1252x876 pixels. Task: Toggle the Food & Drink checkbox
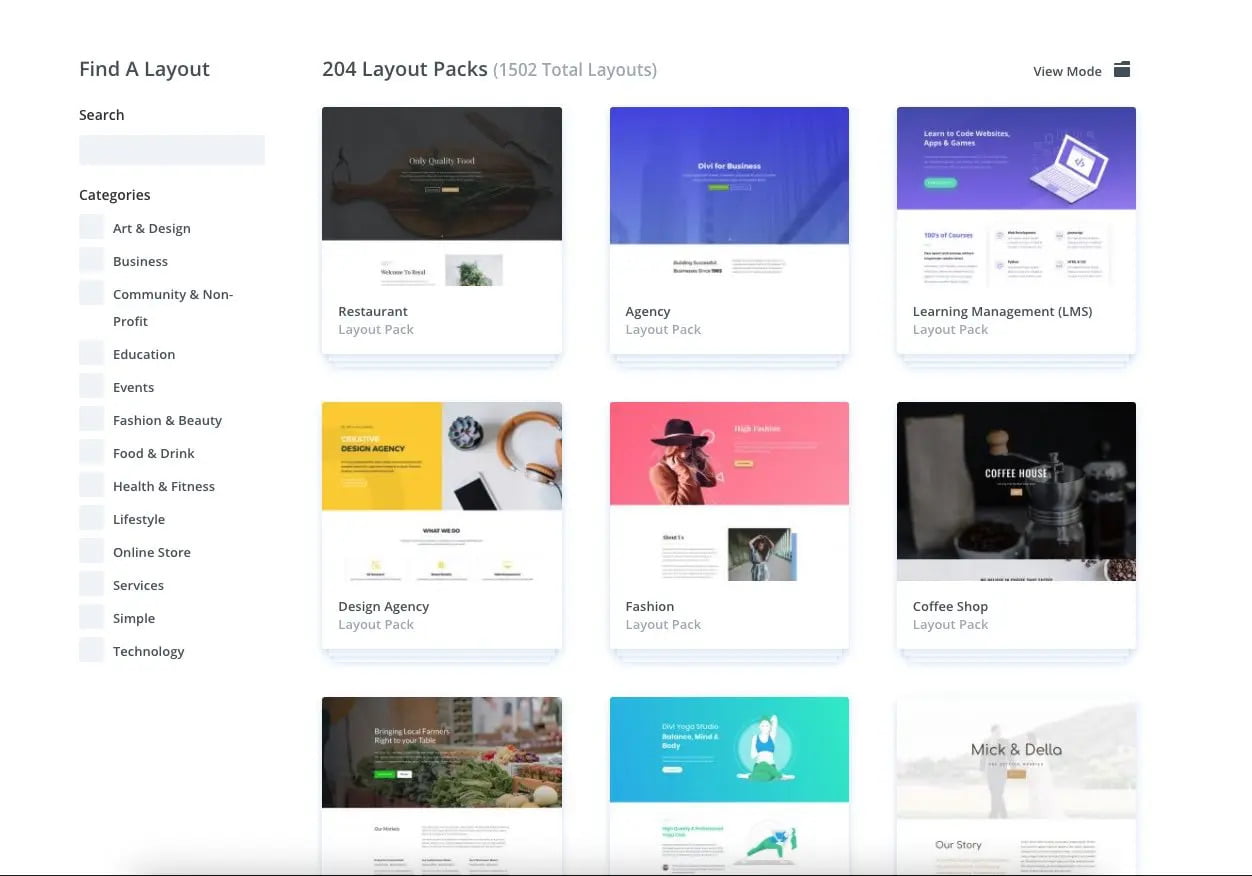click(91, 452)
